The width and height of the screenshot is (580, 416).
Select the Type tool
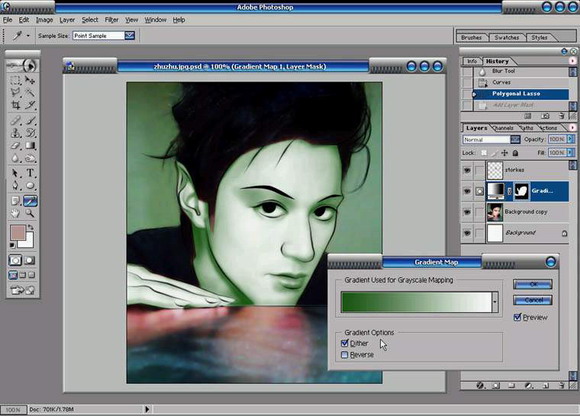pos(30,173)
